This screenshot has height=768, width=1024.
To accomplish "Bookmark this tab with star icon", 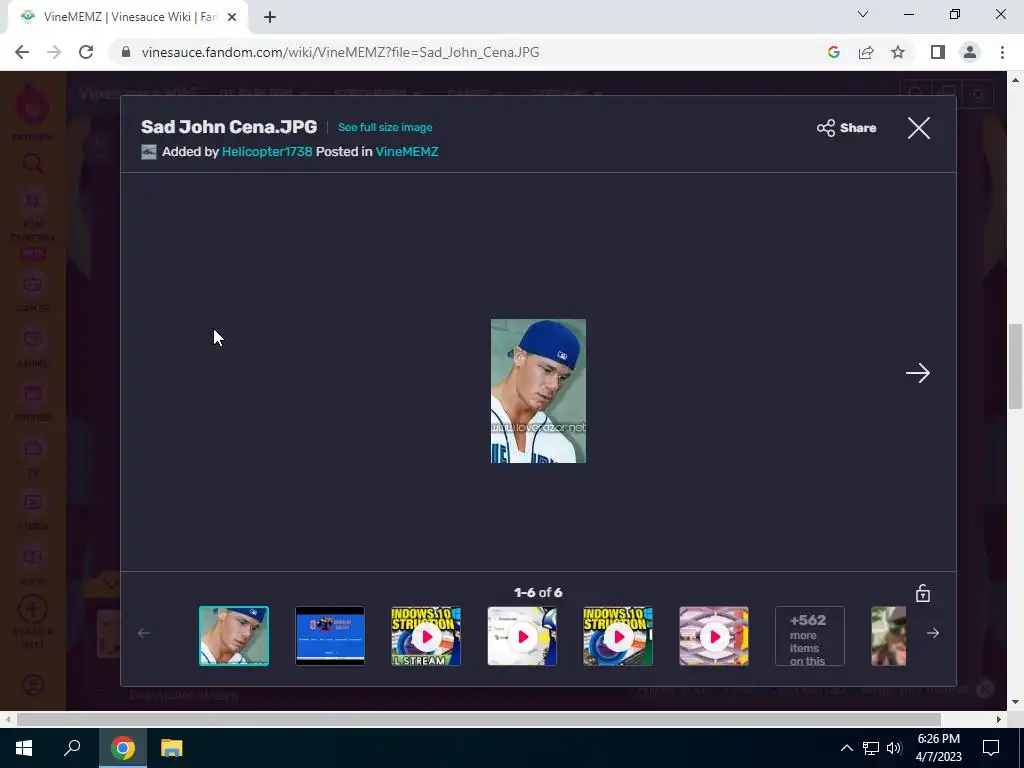I will pos(898,52).
